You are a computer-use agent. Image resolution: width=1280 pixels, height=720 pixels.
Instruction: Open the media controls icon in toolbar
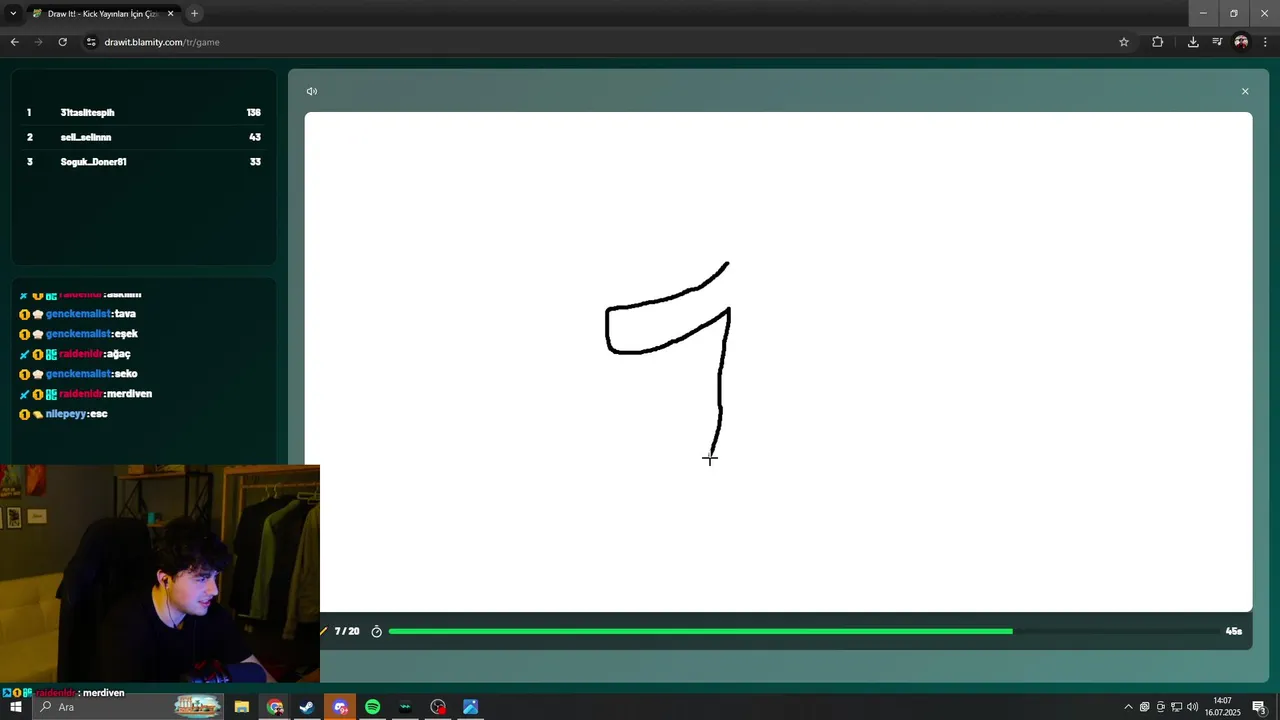pyautogui.click(x=1217, y=42)
